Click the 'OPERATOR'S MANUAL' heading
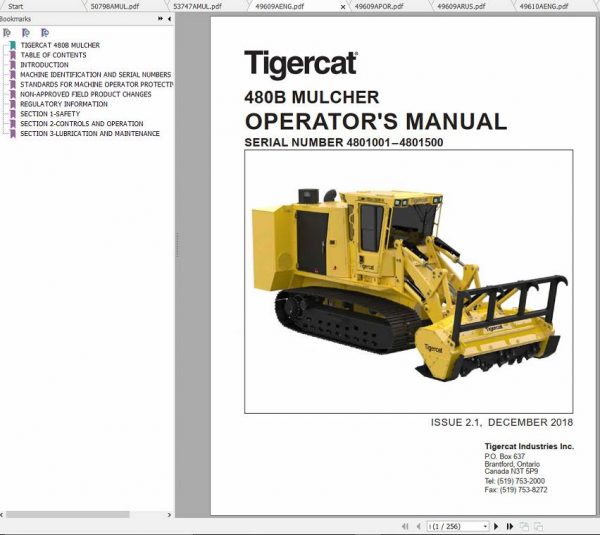The width and height of the screenshot is (600, 535). pos(376,122)
